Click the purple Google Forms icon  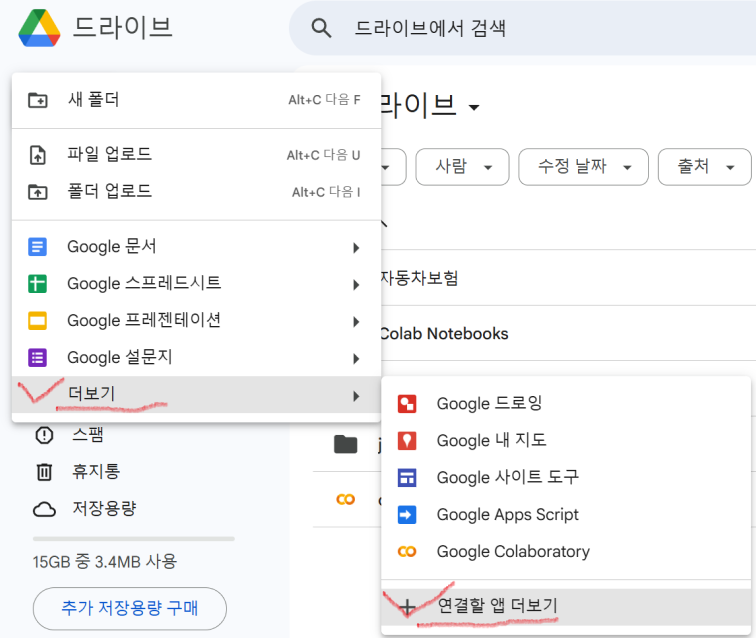click(38, 358)
